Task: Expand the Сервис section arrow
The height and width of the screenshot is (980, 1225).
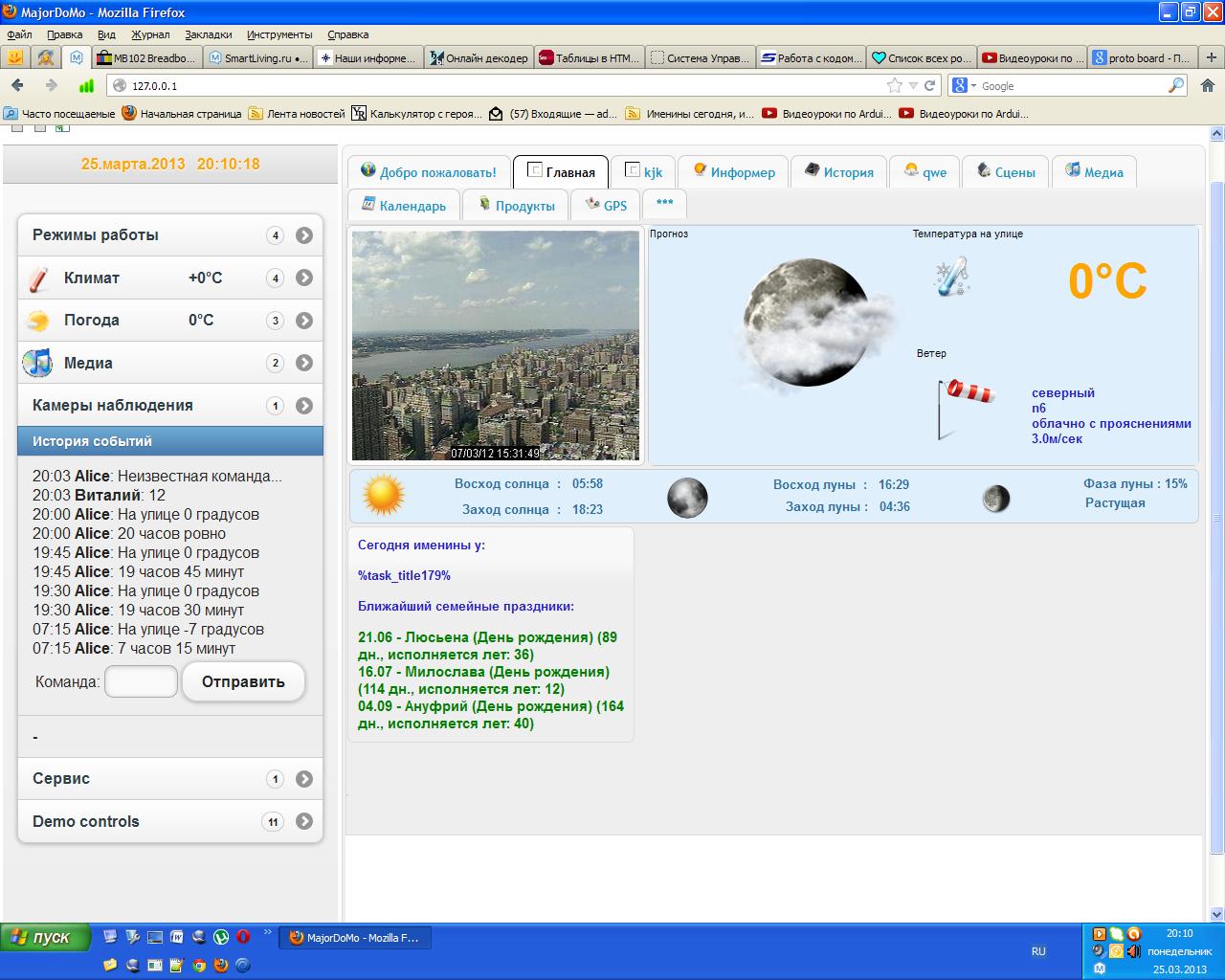Action: pos(304,779)
